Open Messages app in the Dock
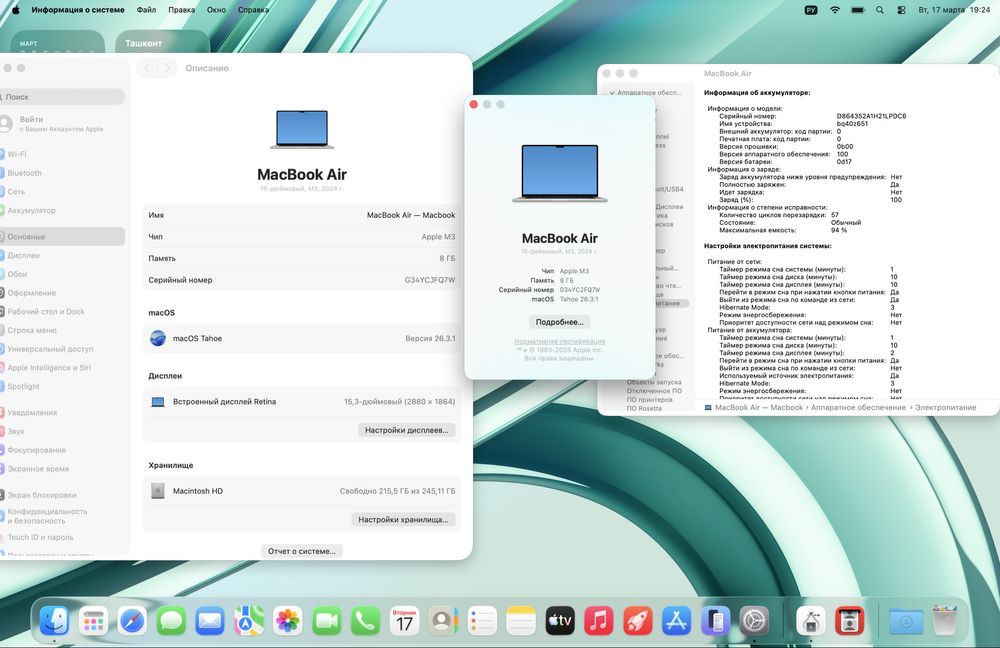The width and height of the screenshot is (1000, 648). 172,621
